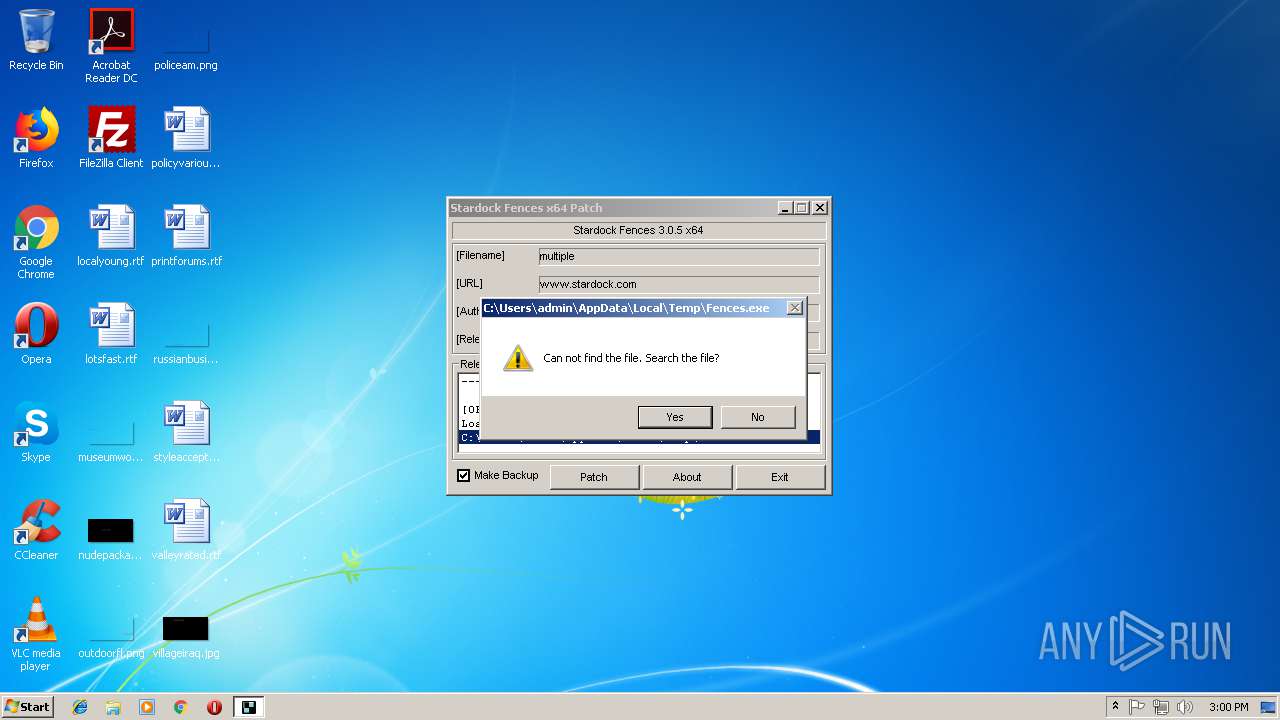Select printforums.rtf document icon

coord(186,236)
